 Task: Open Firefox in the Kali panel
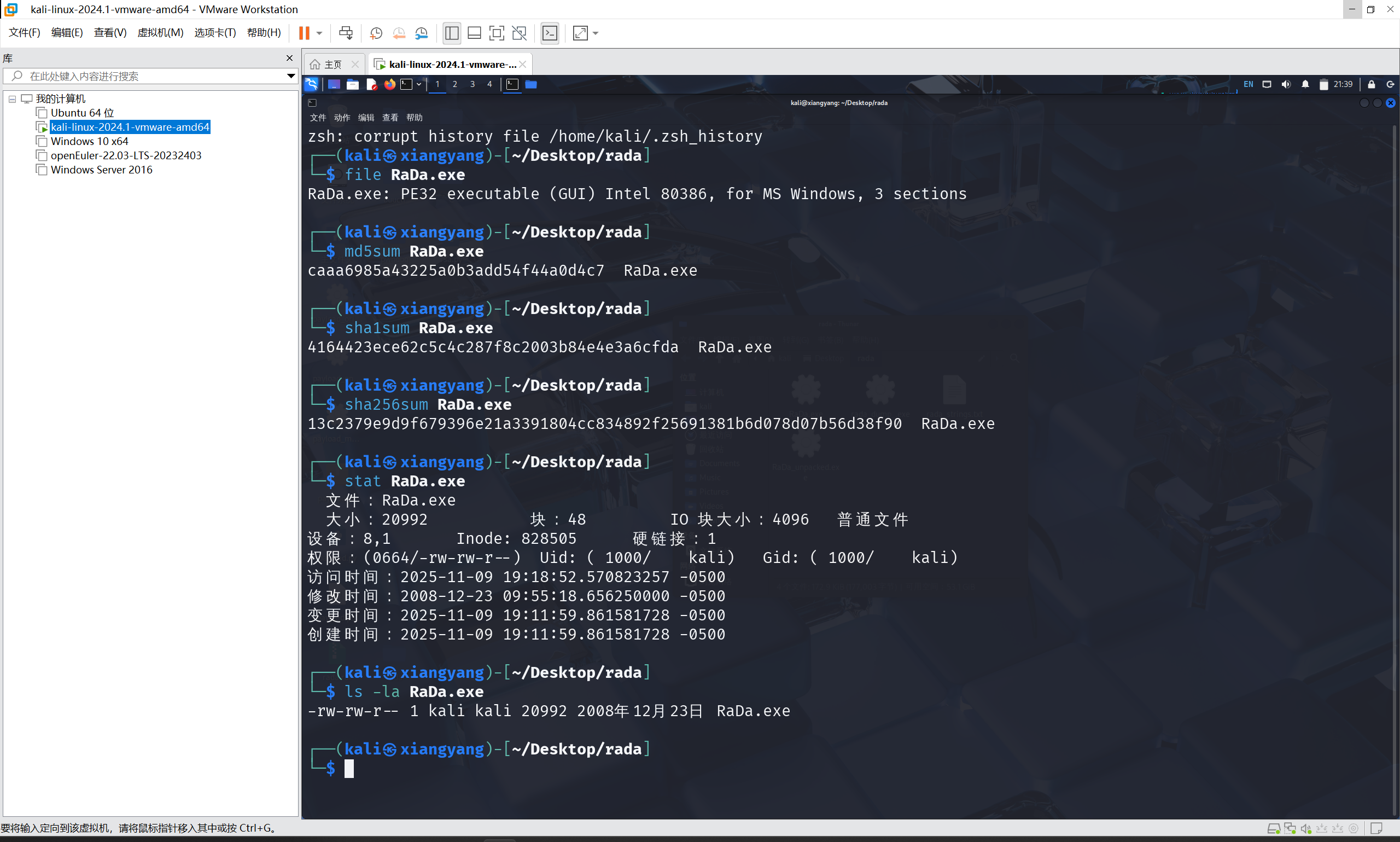click(389, 85)
